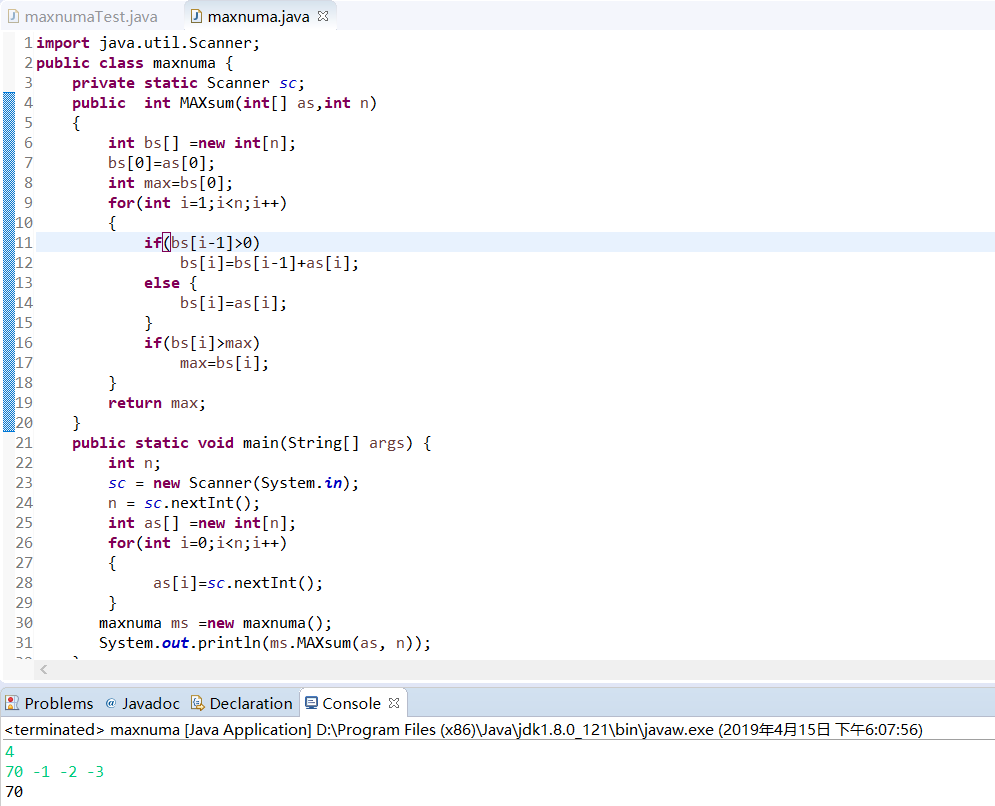This screenshot has width=995, height=806.
Task: Click 'int bs[] =new int[n];' line
Action: (202, 143)
